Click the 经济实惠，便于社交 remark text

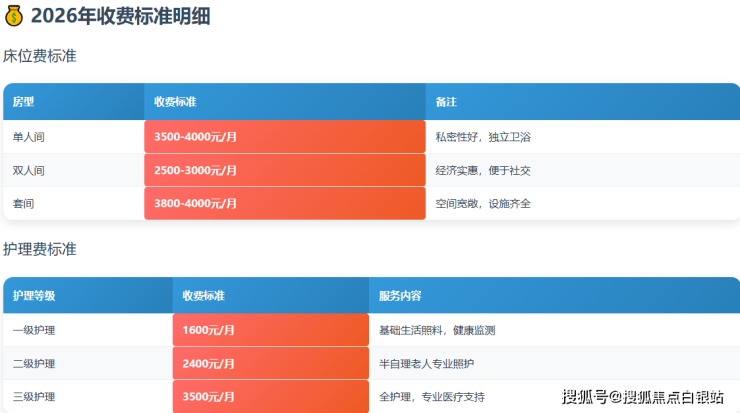483,170
